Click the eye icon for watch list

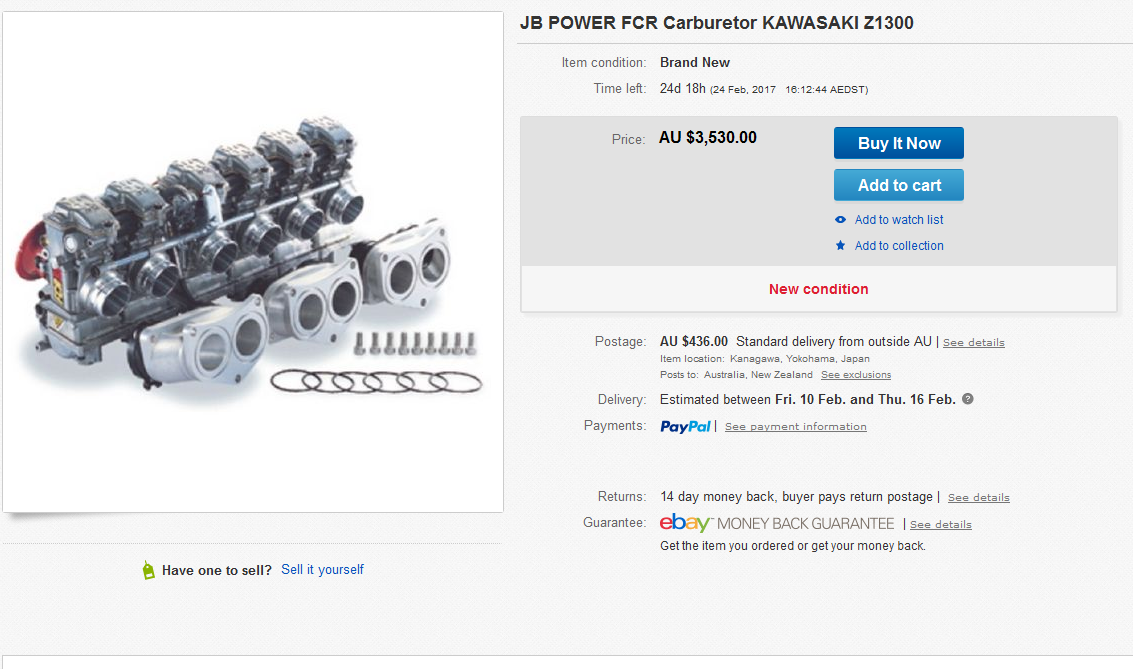841,220
